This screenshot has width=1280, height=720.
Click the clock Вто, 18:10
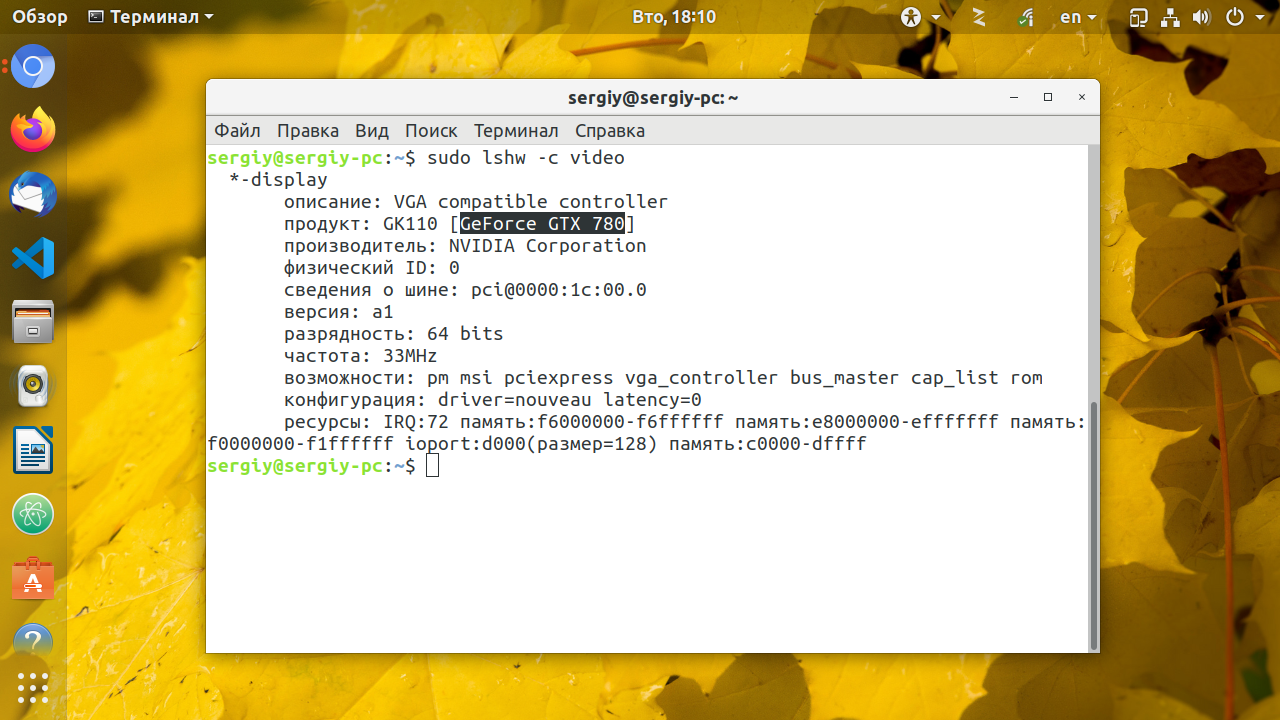[x=674, y=17]
